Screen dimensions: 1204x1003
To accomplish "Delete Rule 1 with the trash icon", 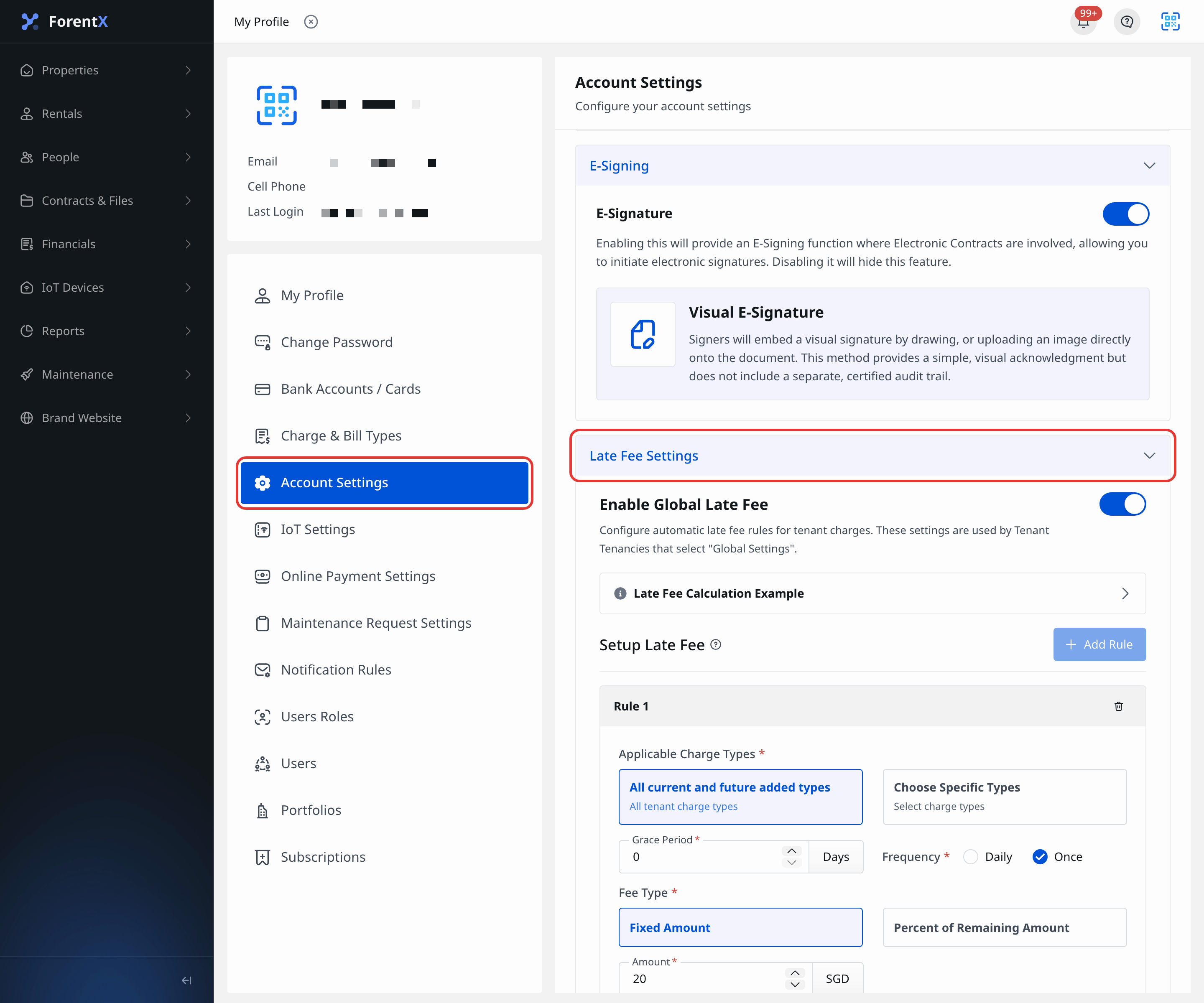I will pyautogui.click(x=1119, y=706).
